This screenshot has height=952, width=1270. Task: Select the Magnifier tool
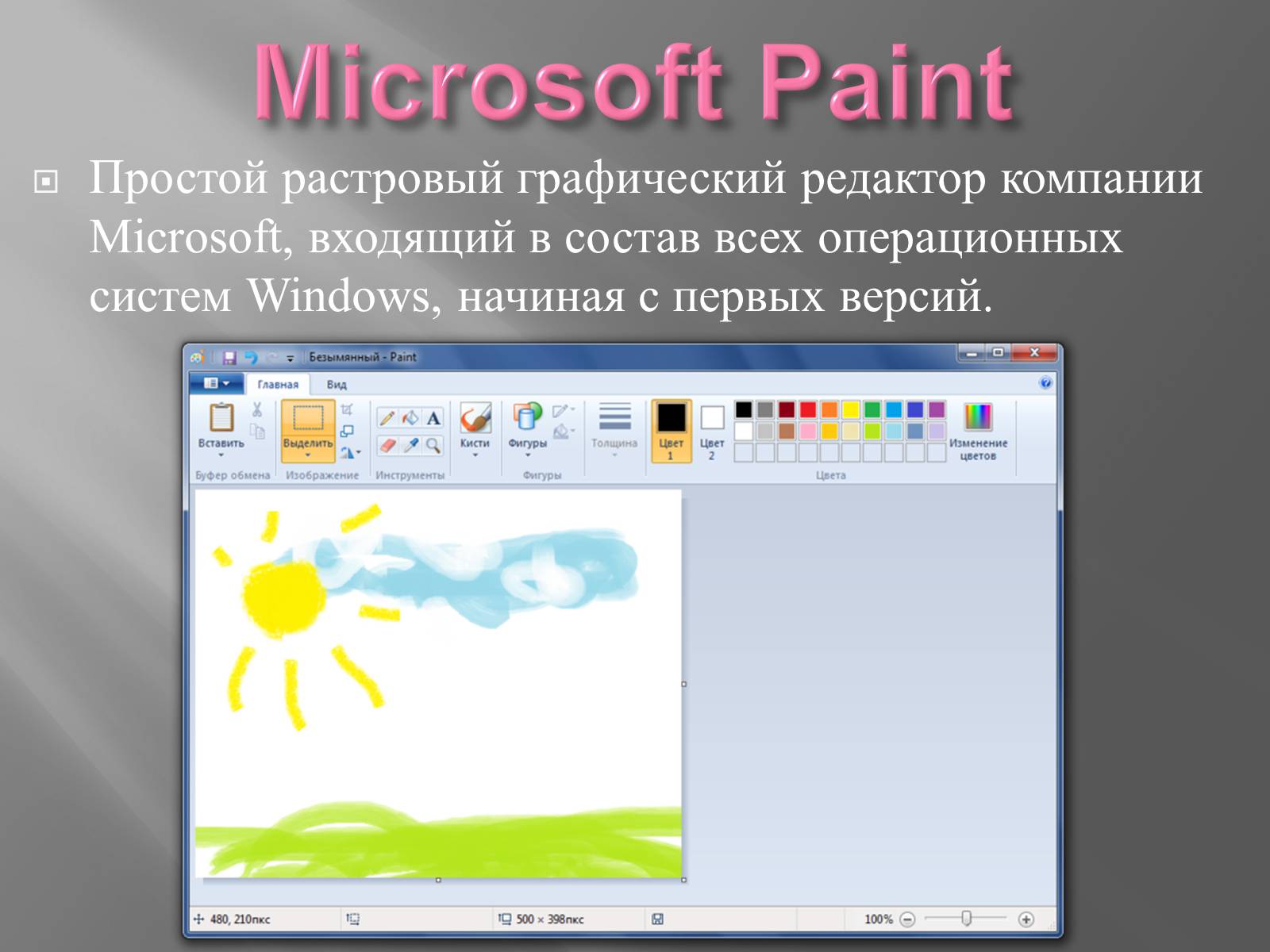click(x=433, y=445)
